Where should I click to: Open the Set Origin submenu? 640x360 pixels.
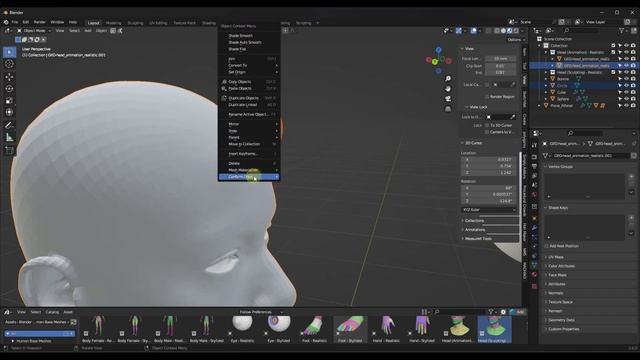[249, 72]
